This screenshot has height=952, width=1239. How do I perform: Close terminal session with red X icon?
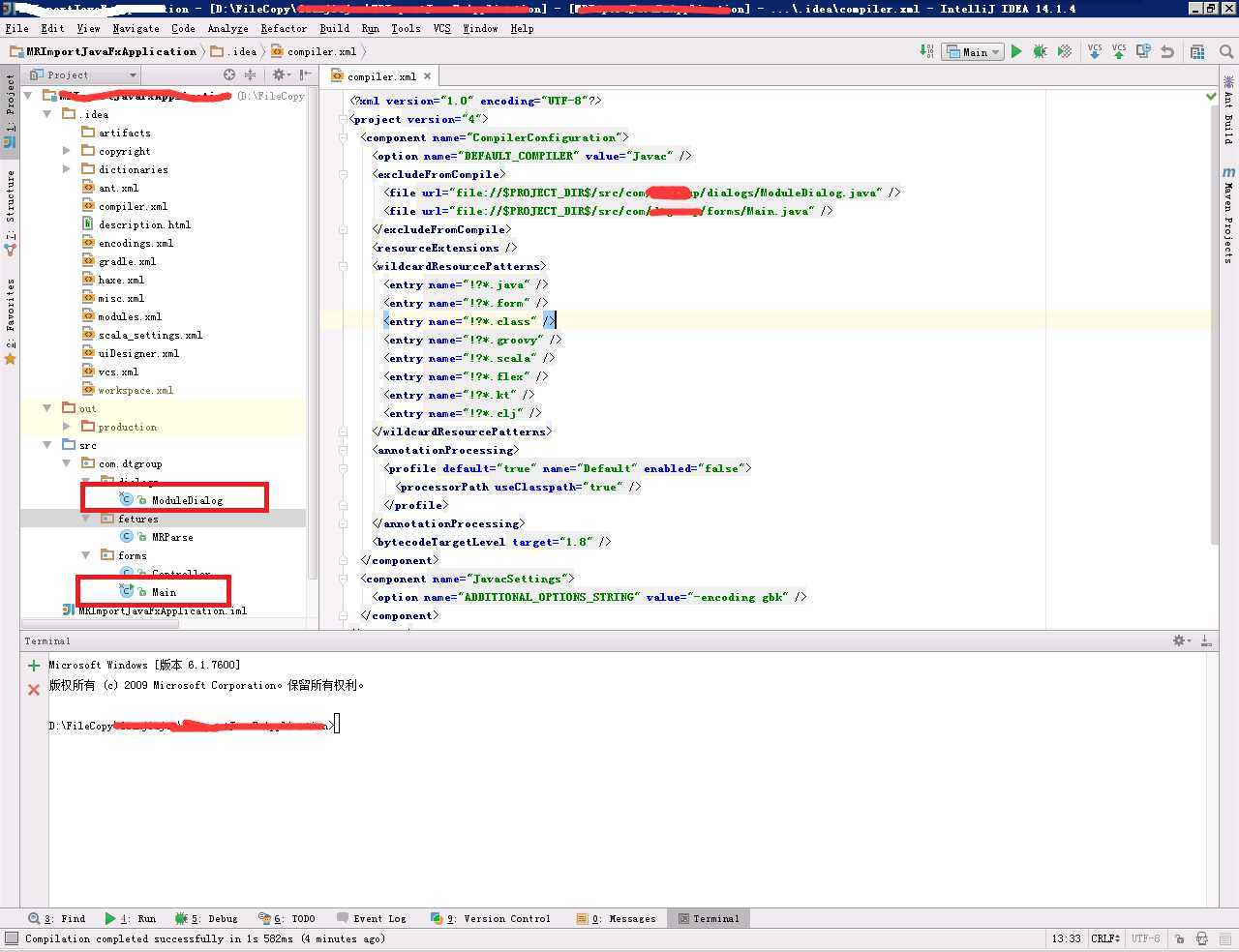34,690
